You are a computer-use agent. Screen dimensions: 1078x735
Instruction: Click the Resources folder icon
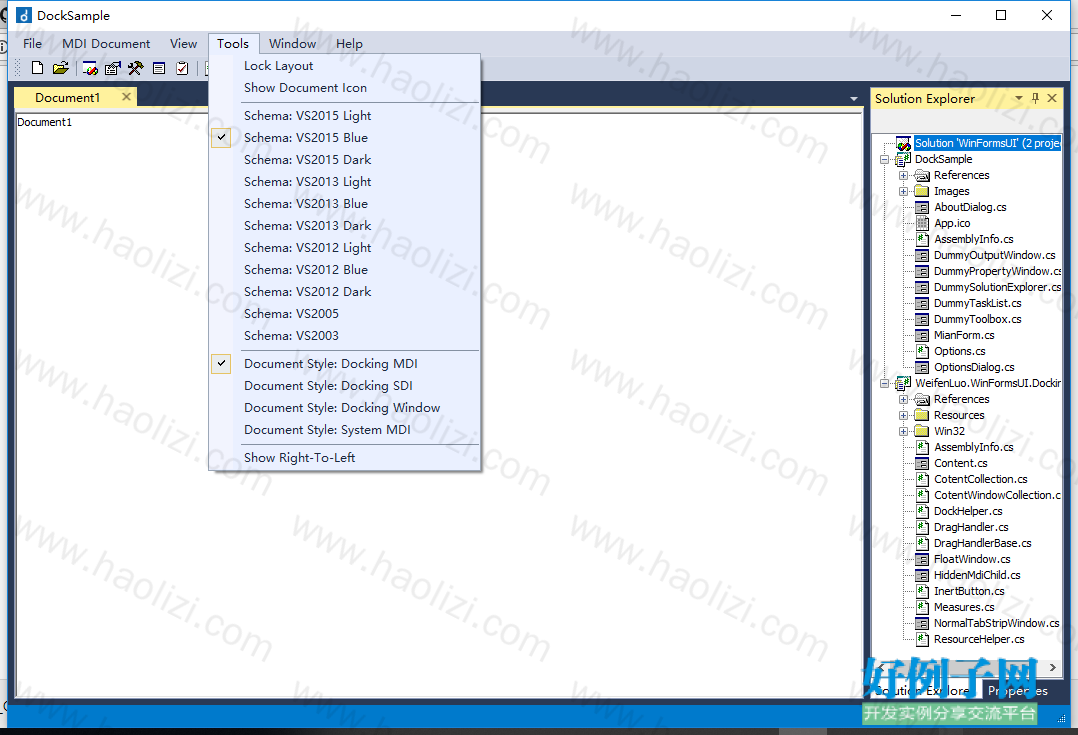(x=923, y=415)
